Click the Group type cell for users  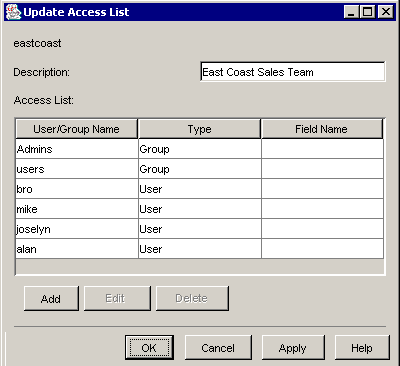click(x=200, y=169)
